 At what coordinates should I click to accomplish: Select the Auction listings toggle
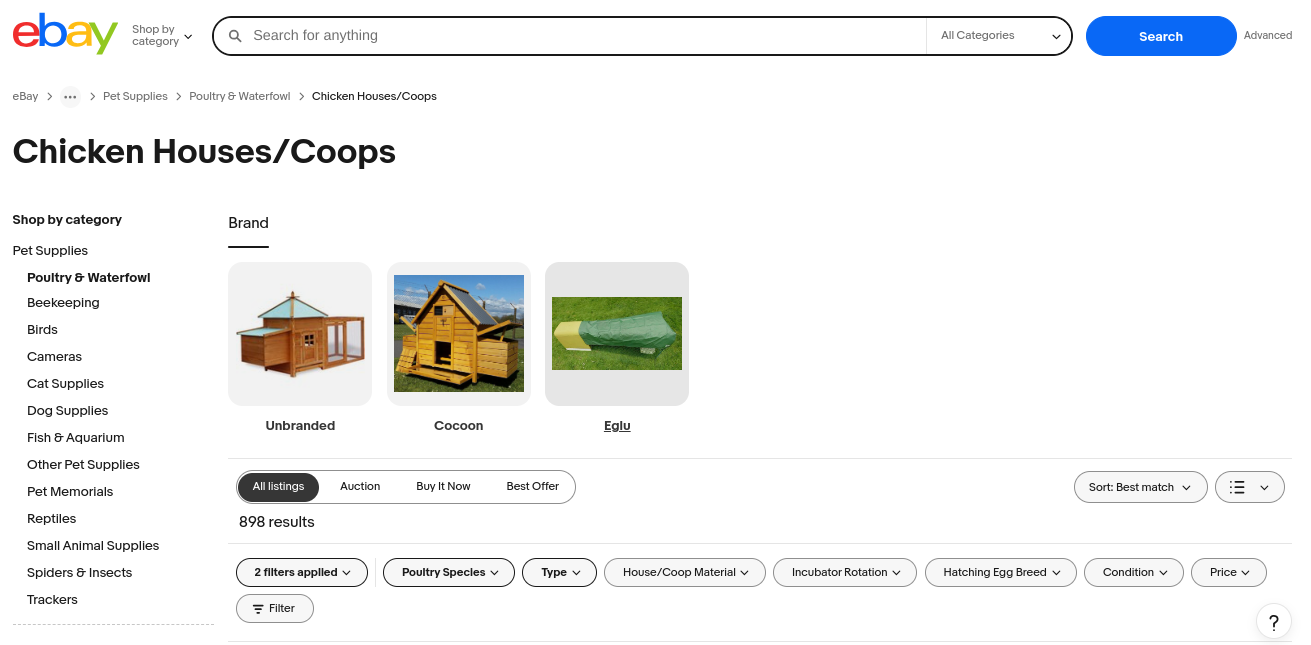click(360, 486)
